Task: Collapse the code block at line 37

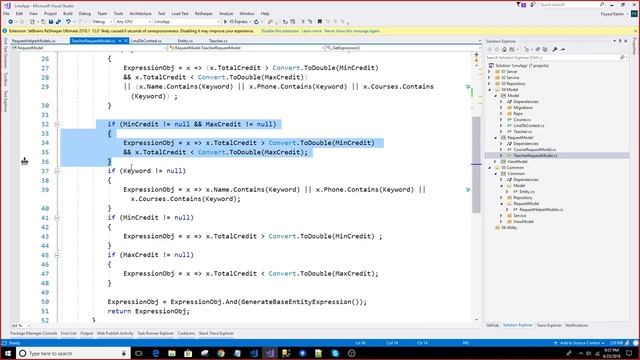Action: [x=57, y=171]
